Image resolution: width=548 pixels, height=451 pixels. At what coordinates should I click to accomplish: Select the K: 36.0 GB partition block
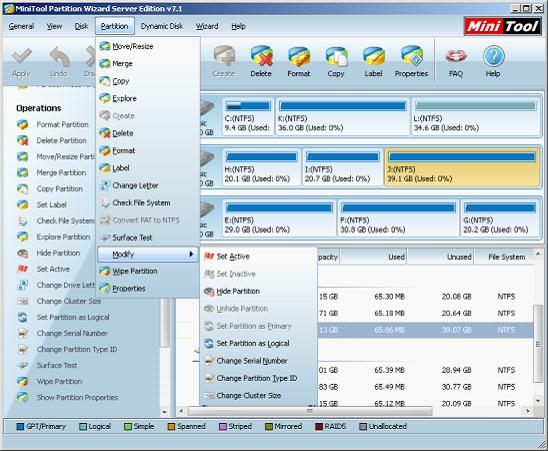(x=342, y=117)
